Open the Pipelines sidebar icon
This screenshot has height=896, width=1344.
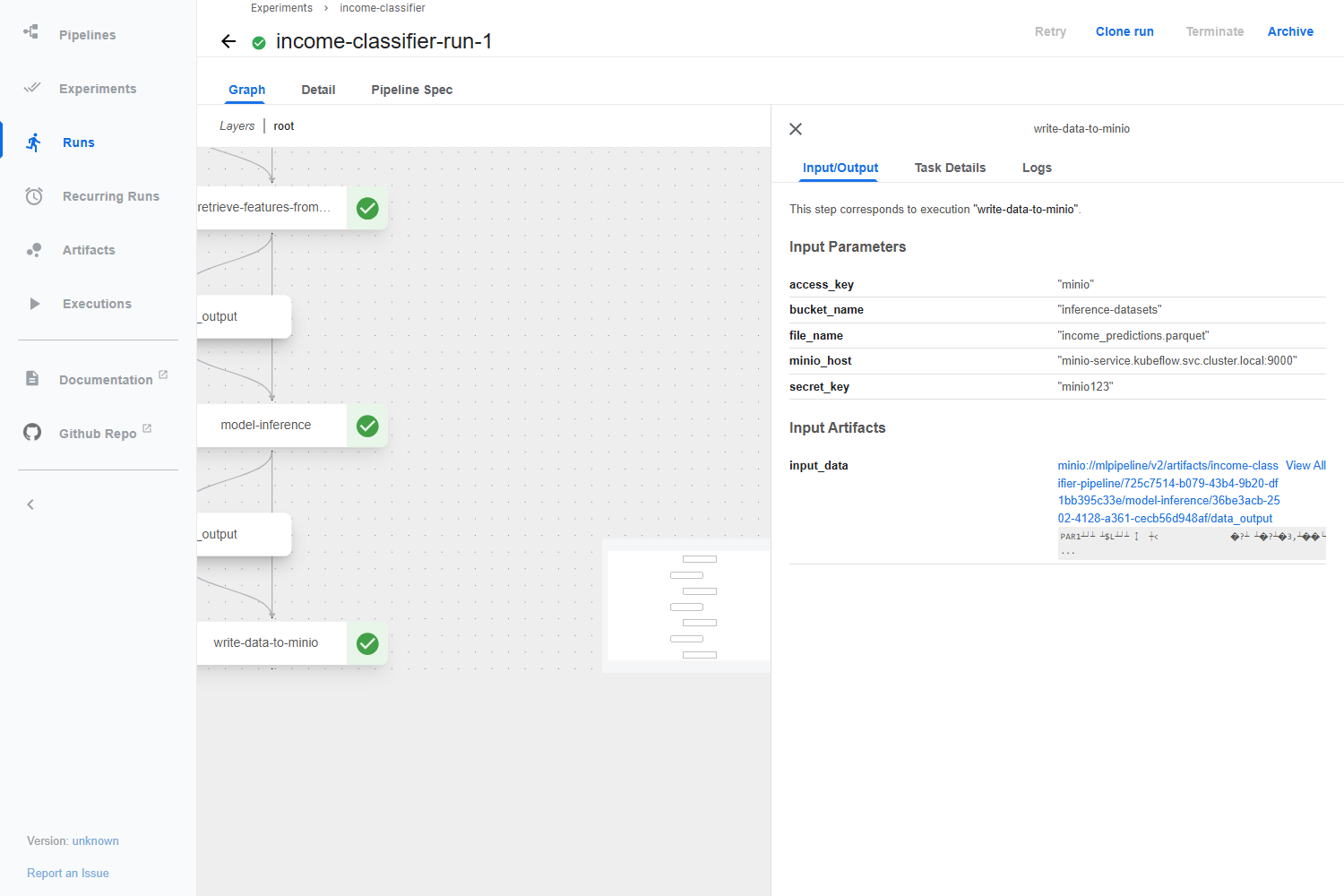pos(31,32)
